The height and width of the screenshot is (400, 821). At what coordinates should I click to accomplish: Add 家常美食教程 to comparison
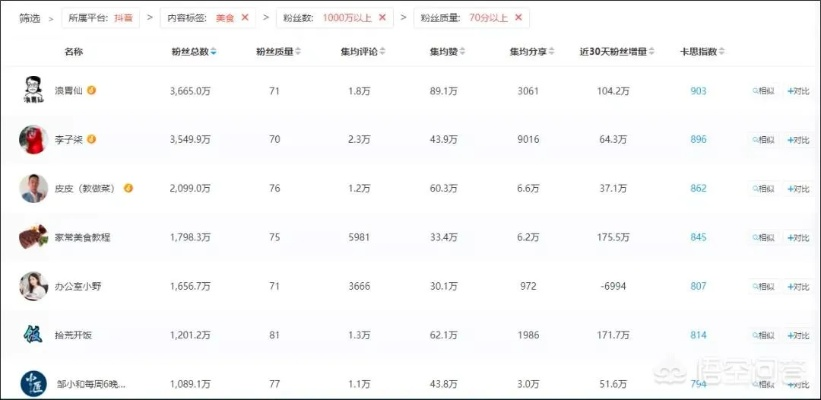[x=798, y=238]
